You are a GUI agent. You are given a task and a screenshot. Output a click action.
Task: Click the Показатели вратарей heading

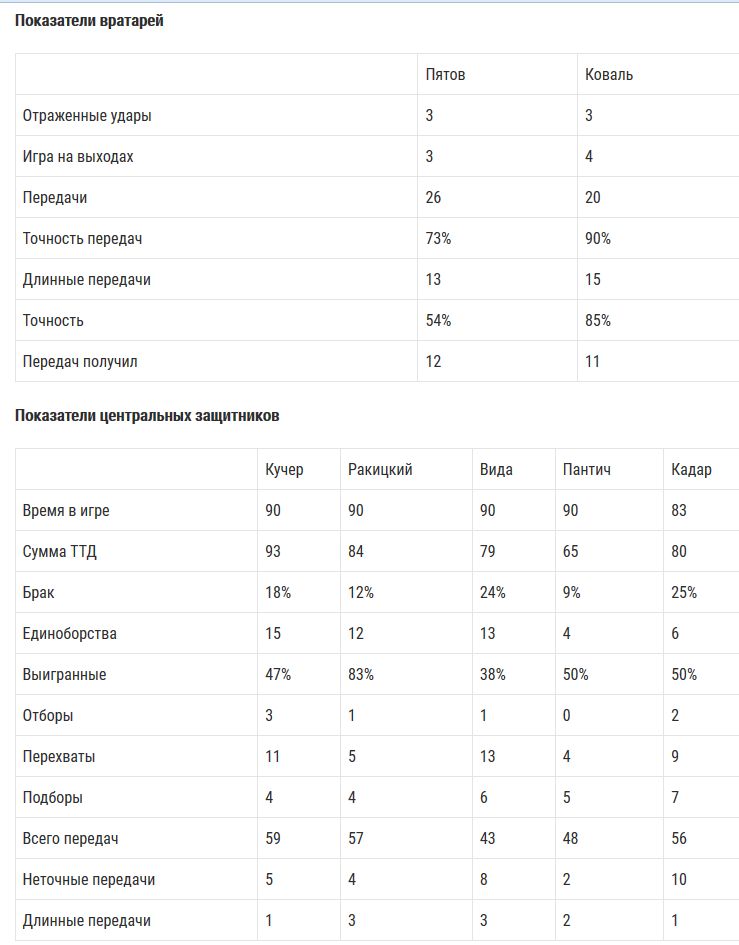tap(89, 21)
